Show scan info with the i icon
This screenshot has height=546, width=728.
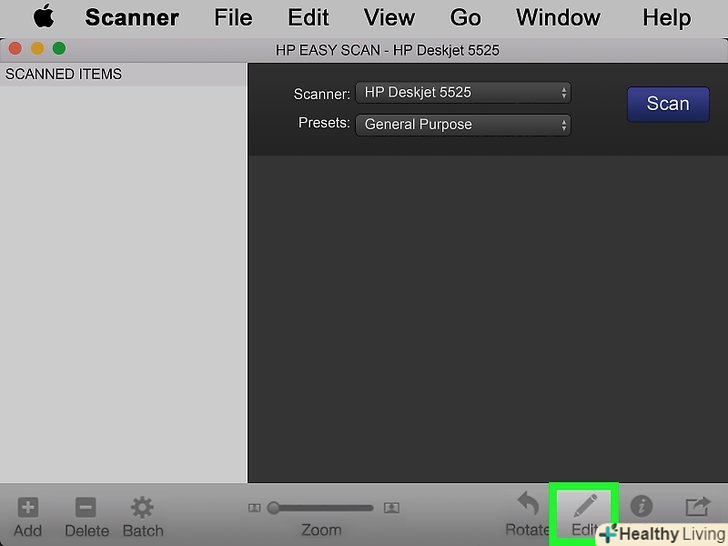641,506
